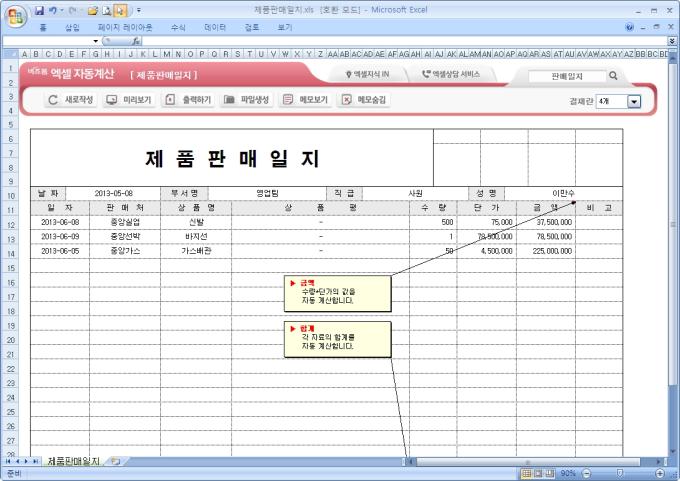680x481 pixels.
Task: Select the quantity cell showing 500
Action: click(x=433, y=222)
